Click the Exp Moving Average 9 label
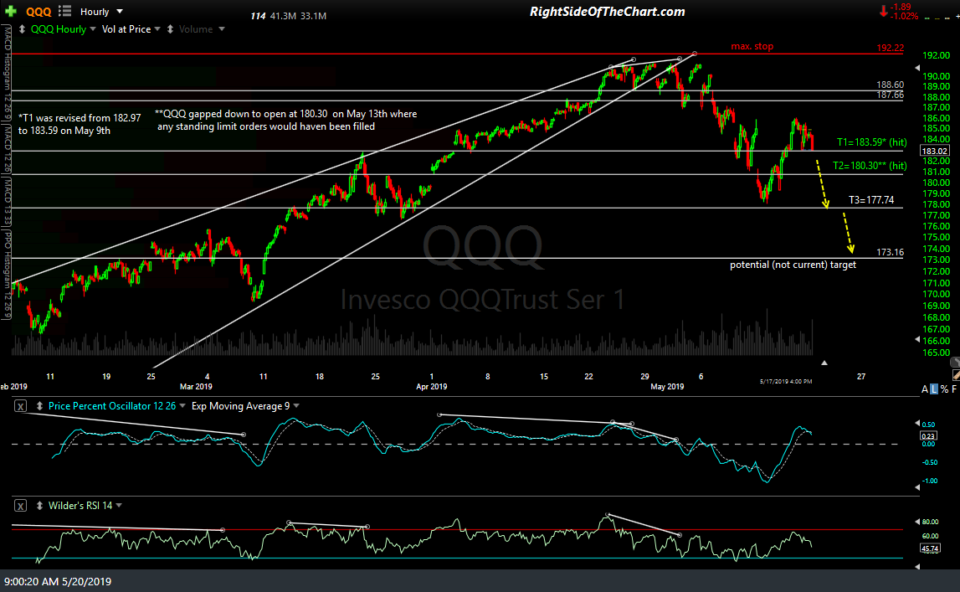Viewport: 960px width, 592px height. tap(240, 405)
